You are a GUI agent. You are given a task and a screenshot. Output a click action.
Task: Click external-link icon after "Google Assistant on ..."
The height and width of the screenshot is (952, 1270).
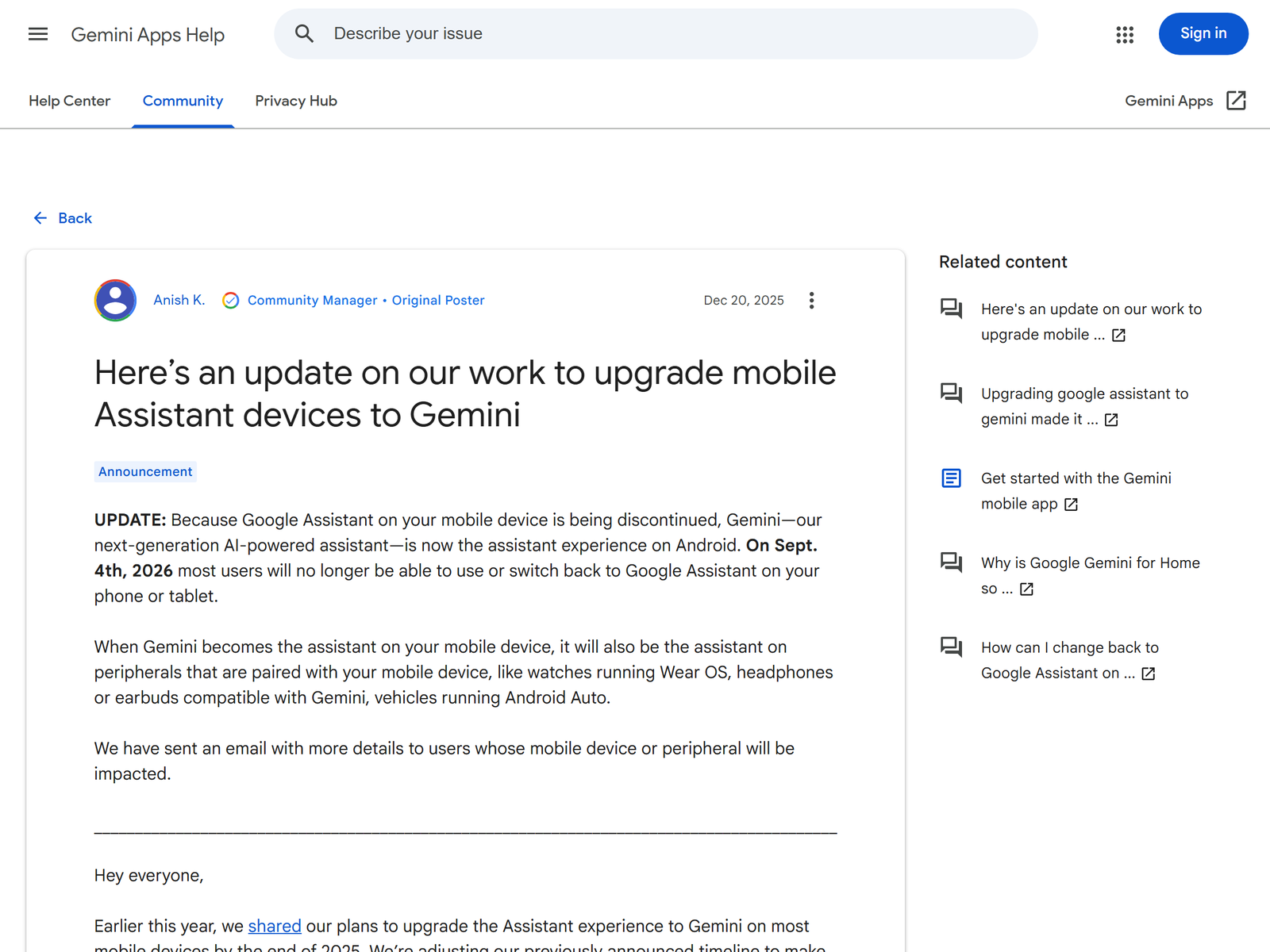[1148, 674]
